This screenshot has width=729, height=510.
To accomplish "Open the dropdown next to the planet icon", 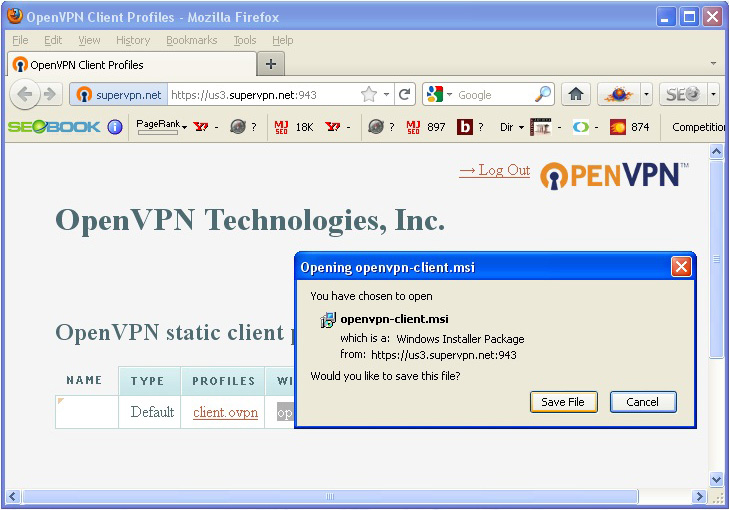I will coord(646,94).
